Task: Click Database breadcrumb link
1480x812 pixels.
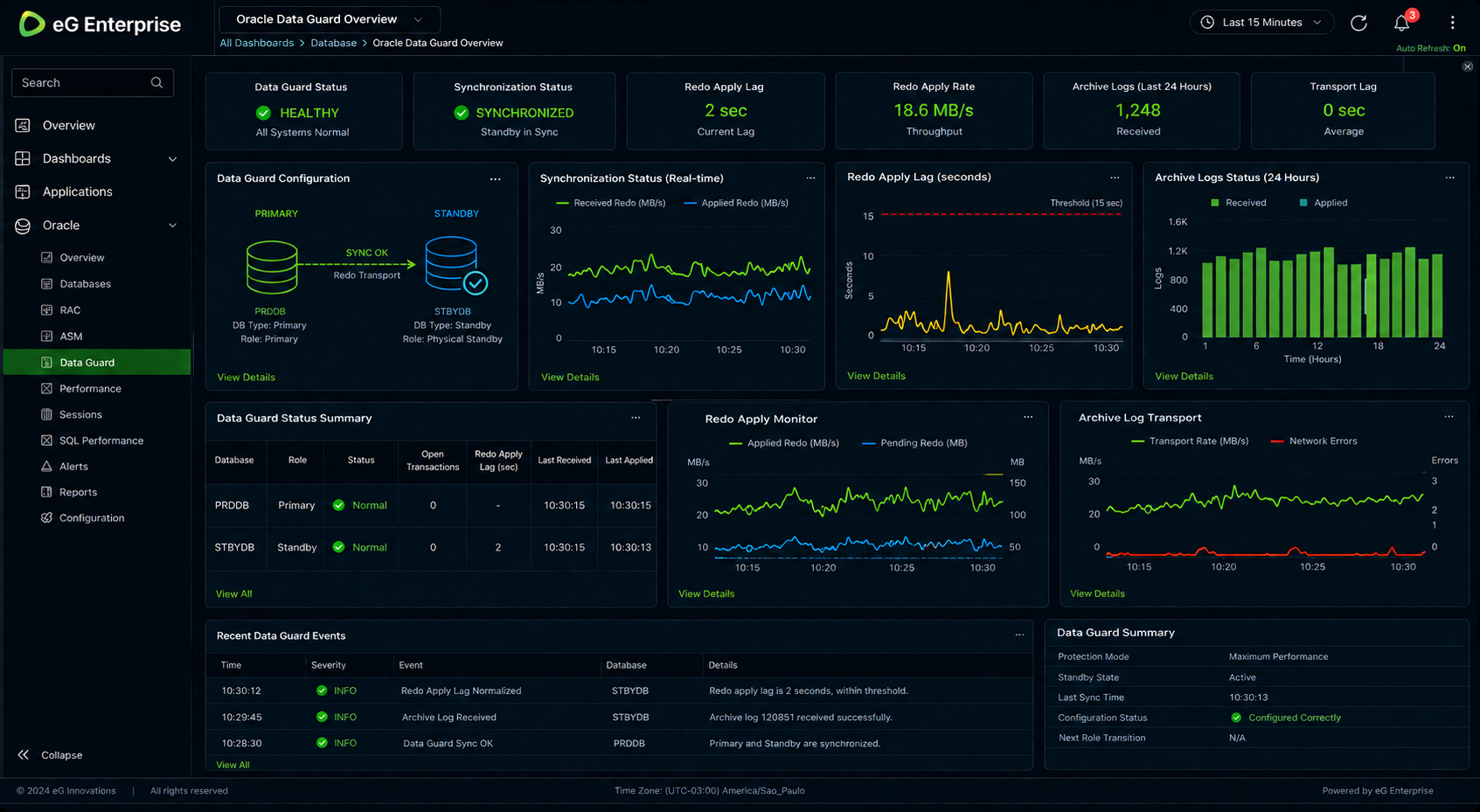Action: point(333,43)
